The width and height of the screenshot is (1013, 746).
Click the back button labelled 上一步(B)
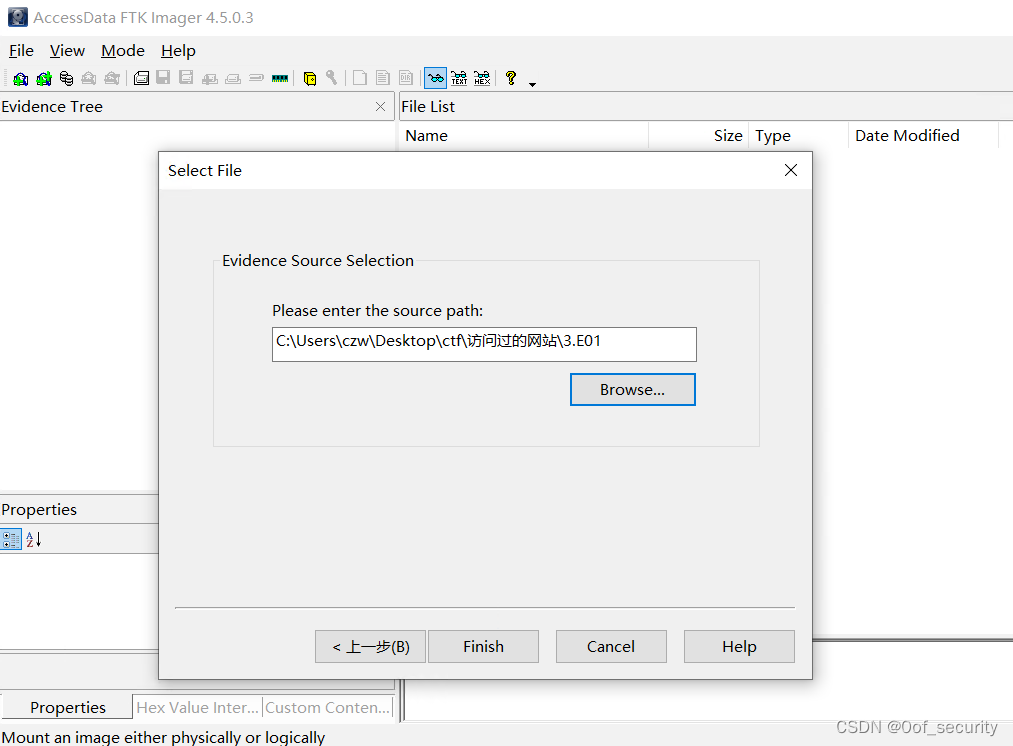[x=370, y=647]
